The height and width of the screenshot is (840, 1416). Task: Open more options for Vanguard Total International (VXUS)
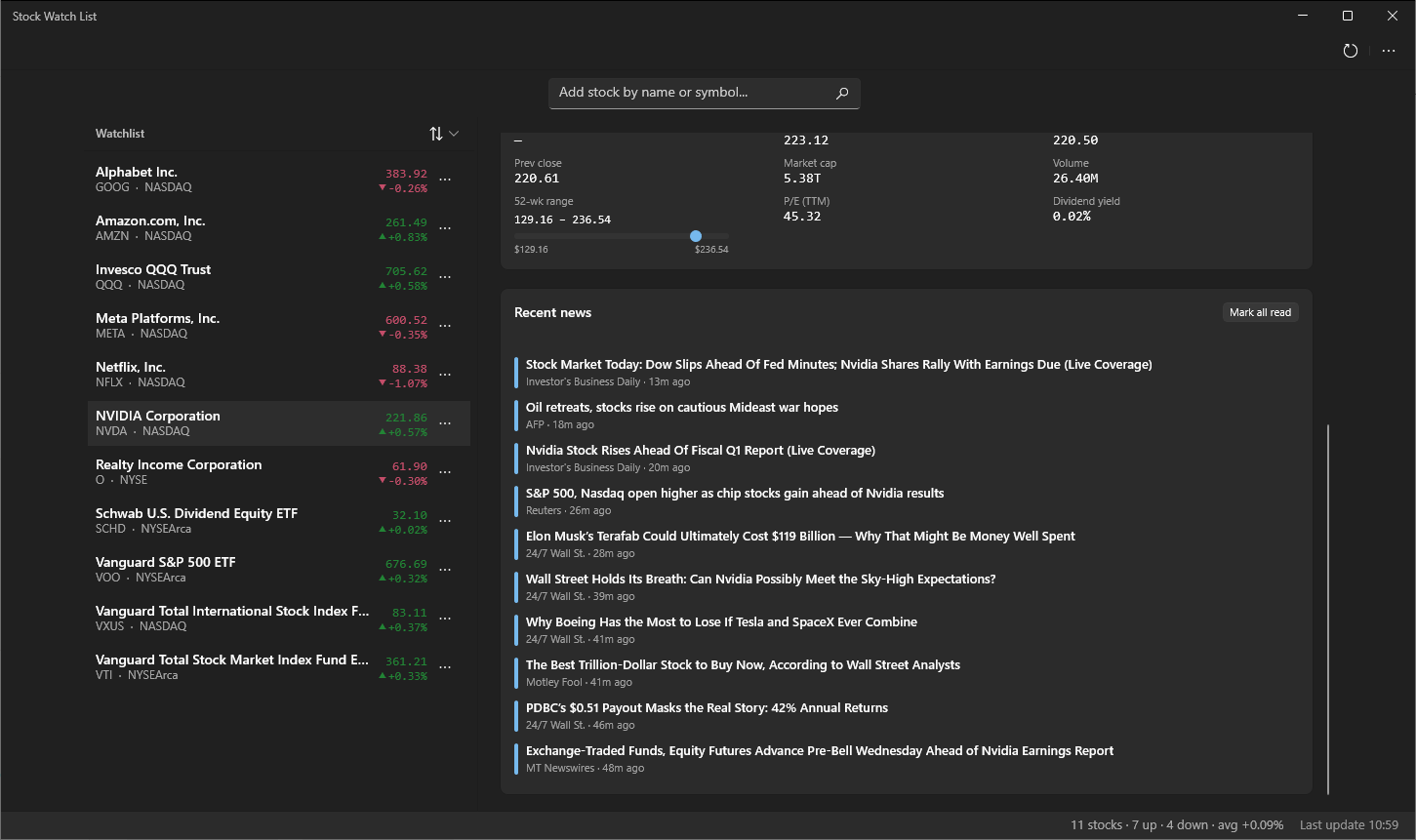445,619
